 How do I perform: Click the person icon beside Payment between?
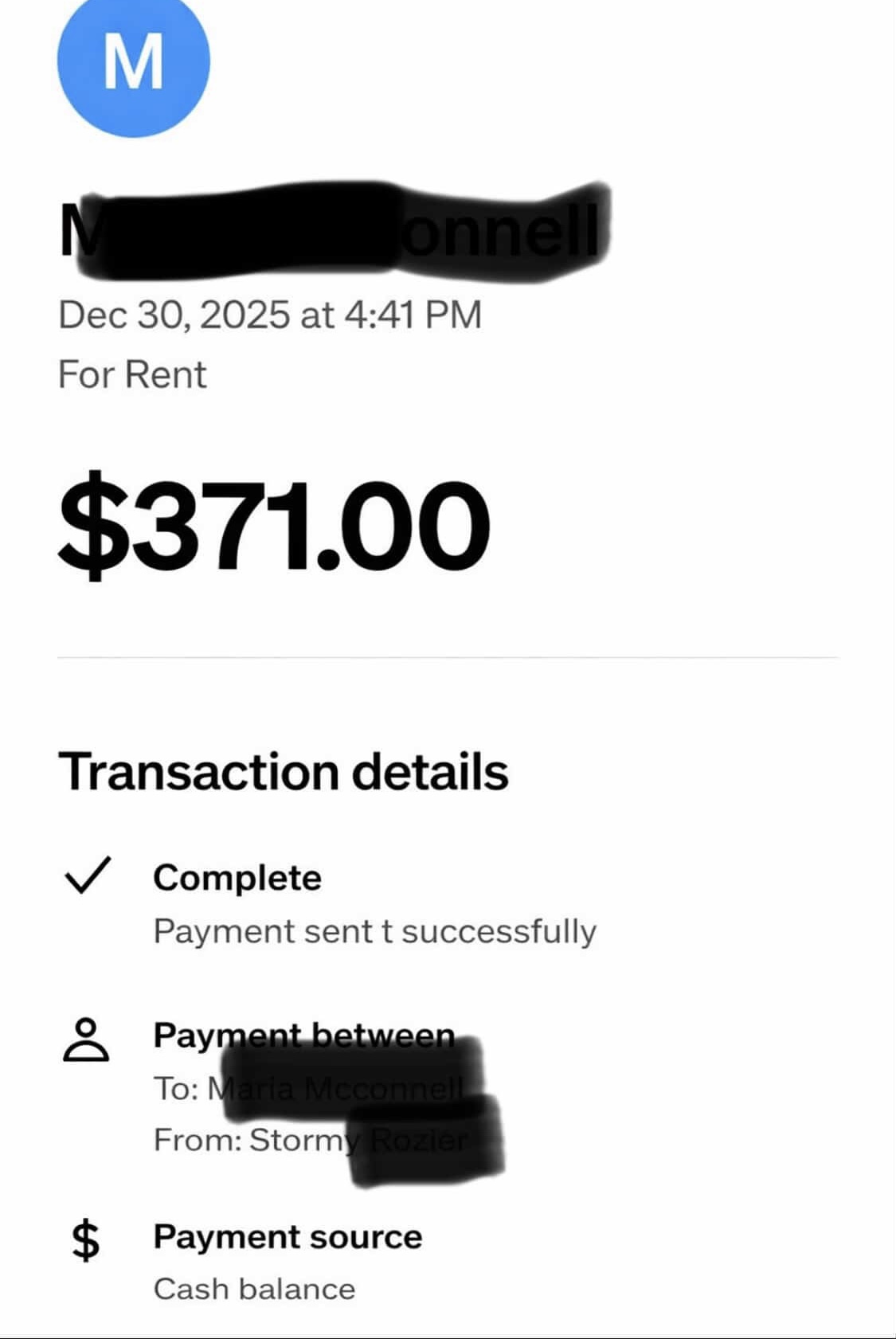85,1039
